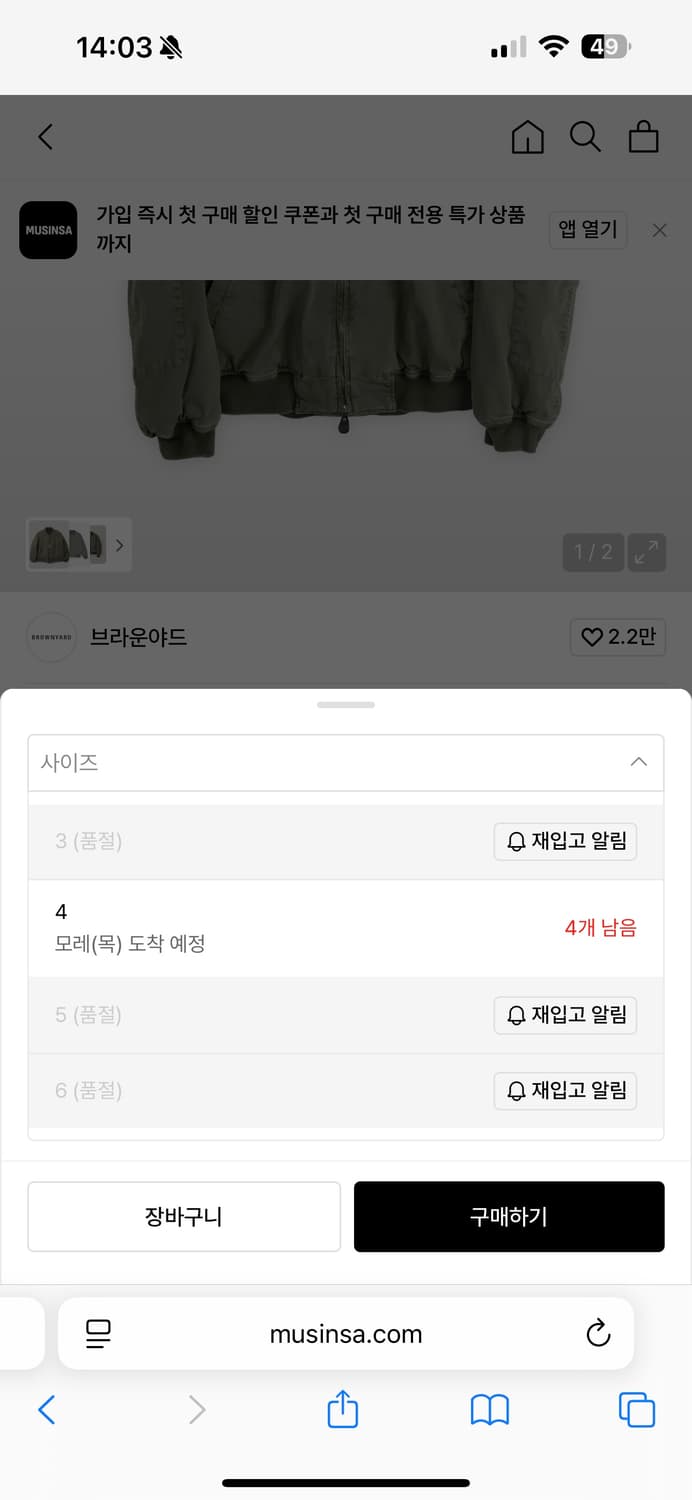
Task: Expand the product image thumbnail strip arrow
Action: [x=119, y=545]
